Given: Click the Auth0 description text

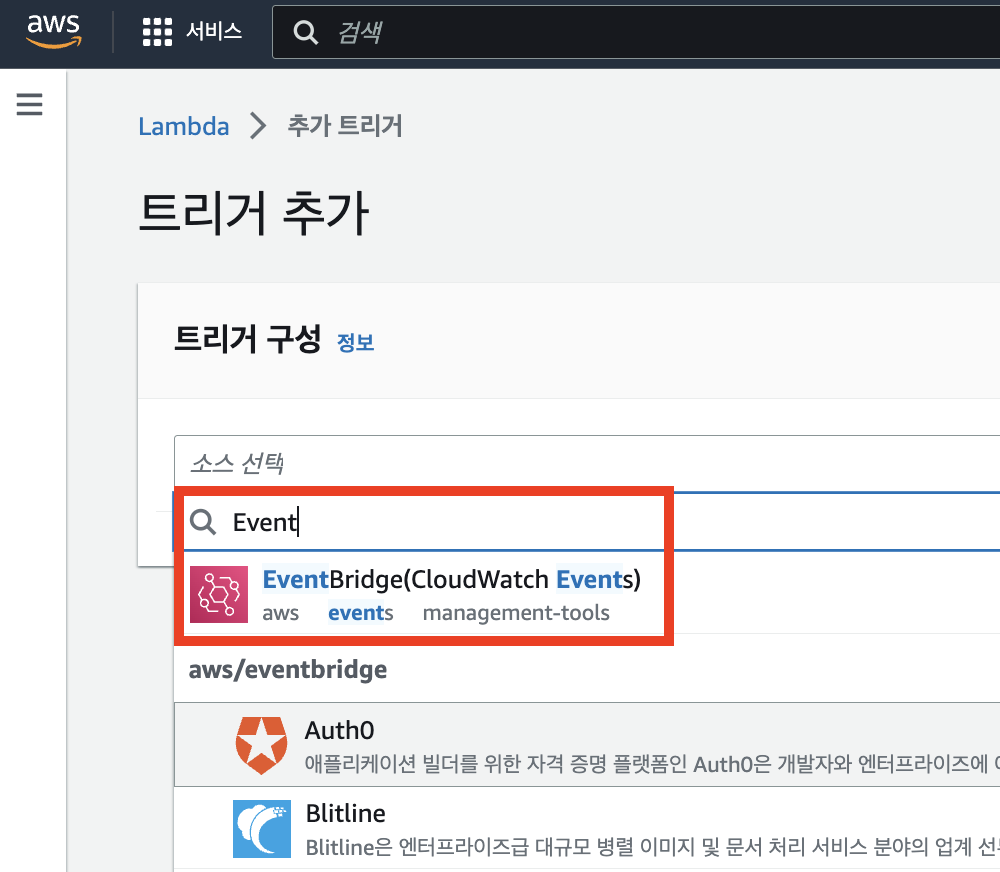Looking at the screenshot, I should (652, 764).
